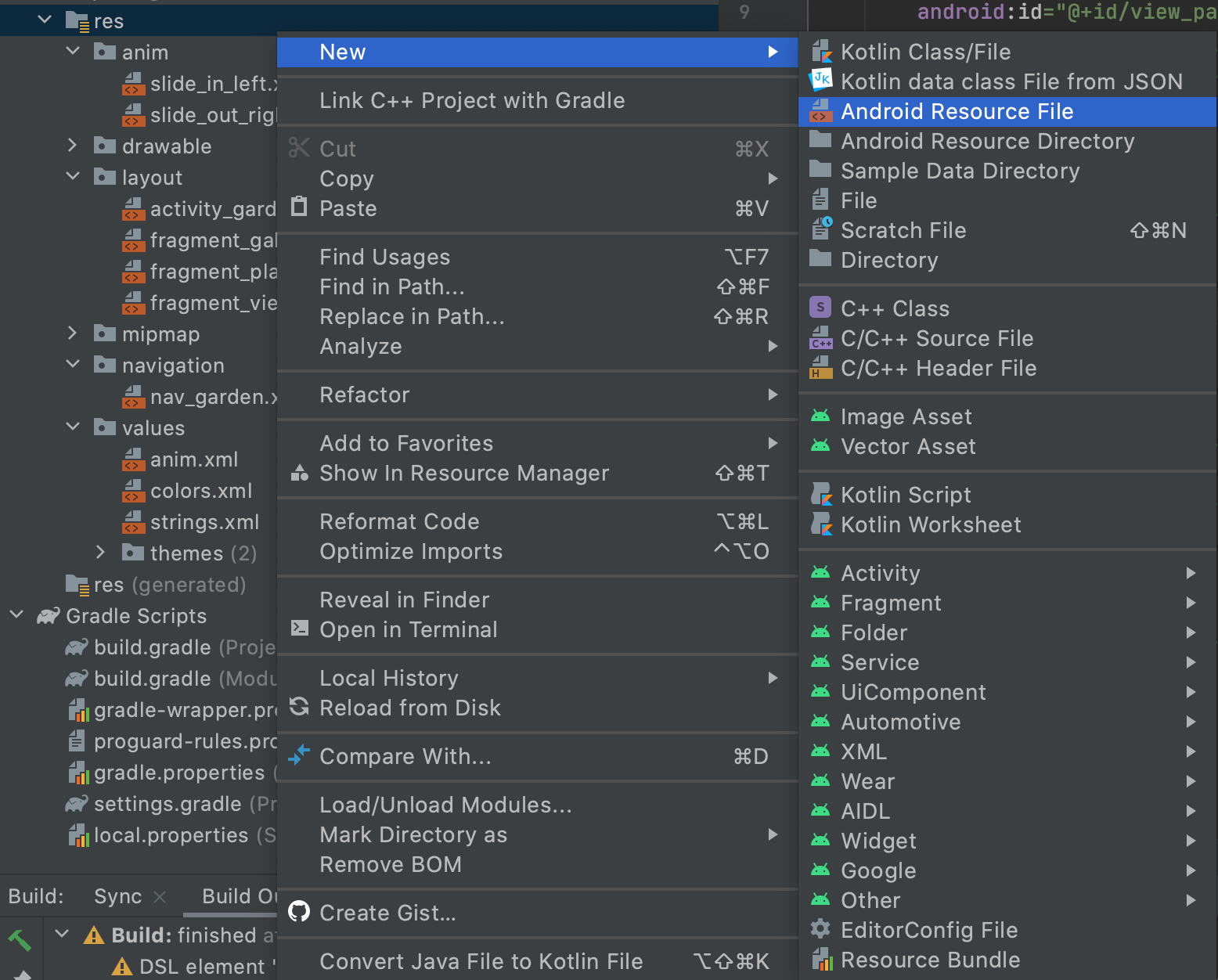Screen dimensions: 1218x980
Task: Click the Kotlin Script icon
Action: coord(820,495)
